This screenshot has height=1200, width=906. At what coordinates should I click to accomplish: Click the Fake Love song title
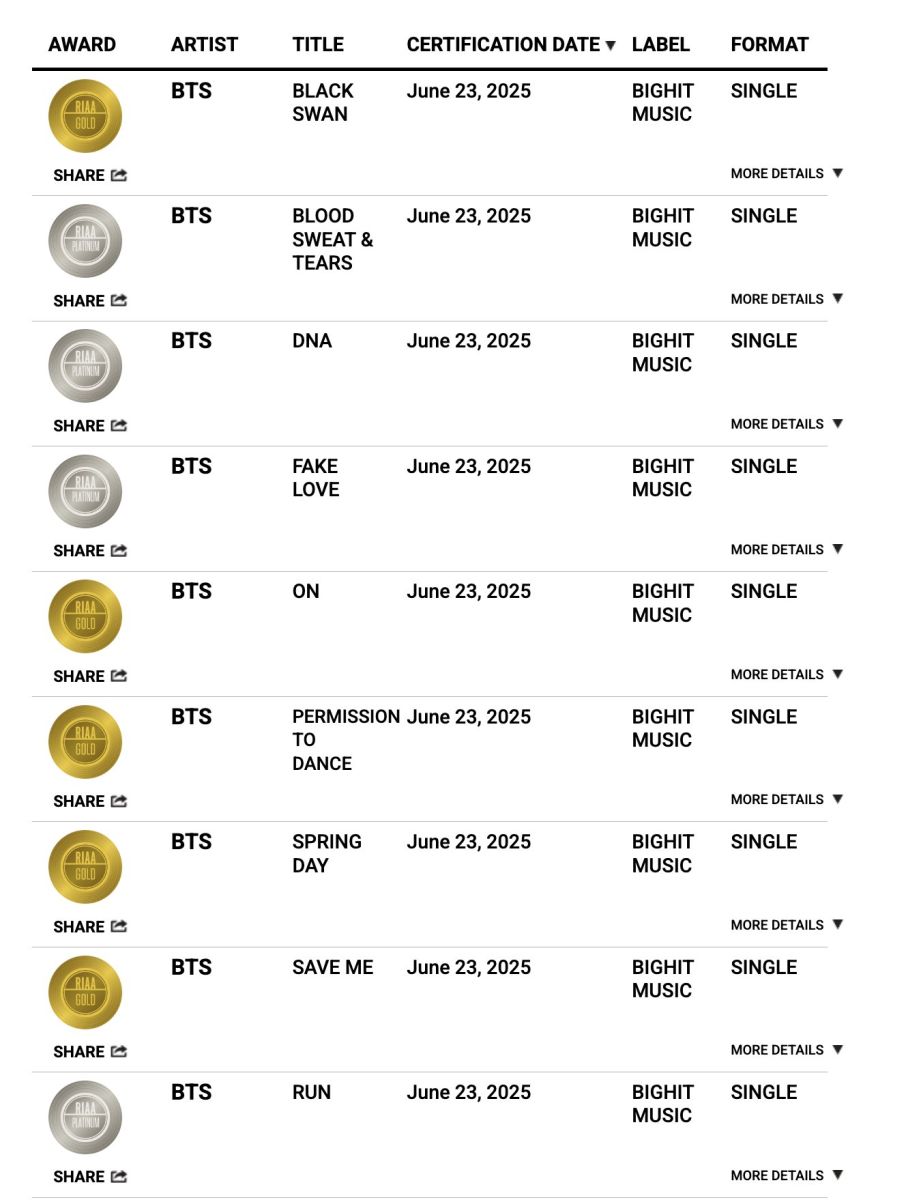[316, 478]
